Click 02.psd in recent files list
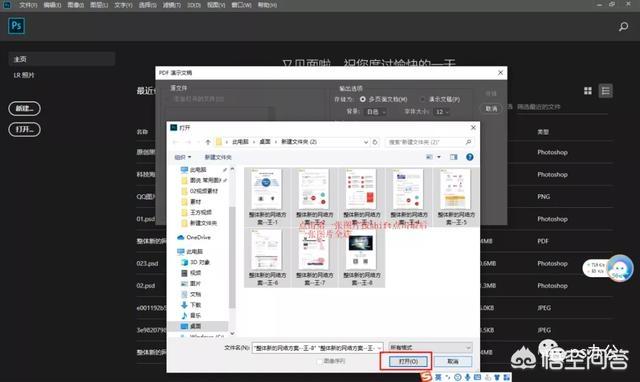 146,286
